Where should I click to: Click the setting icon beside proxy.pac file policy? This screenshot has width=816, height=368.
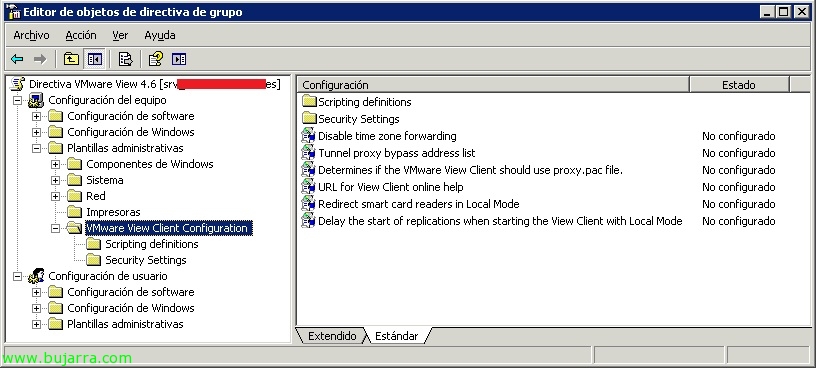[309, 170]
